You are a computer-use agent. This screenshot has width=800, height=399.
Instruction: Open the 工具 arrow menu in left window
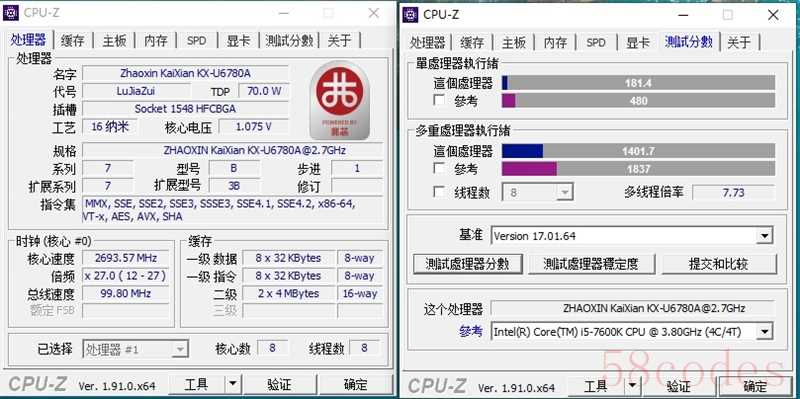(x=233, y=384)
